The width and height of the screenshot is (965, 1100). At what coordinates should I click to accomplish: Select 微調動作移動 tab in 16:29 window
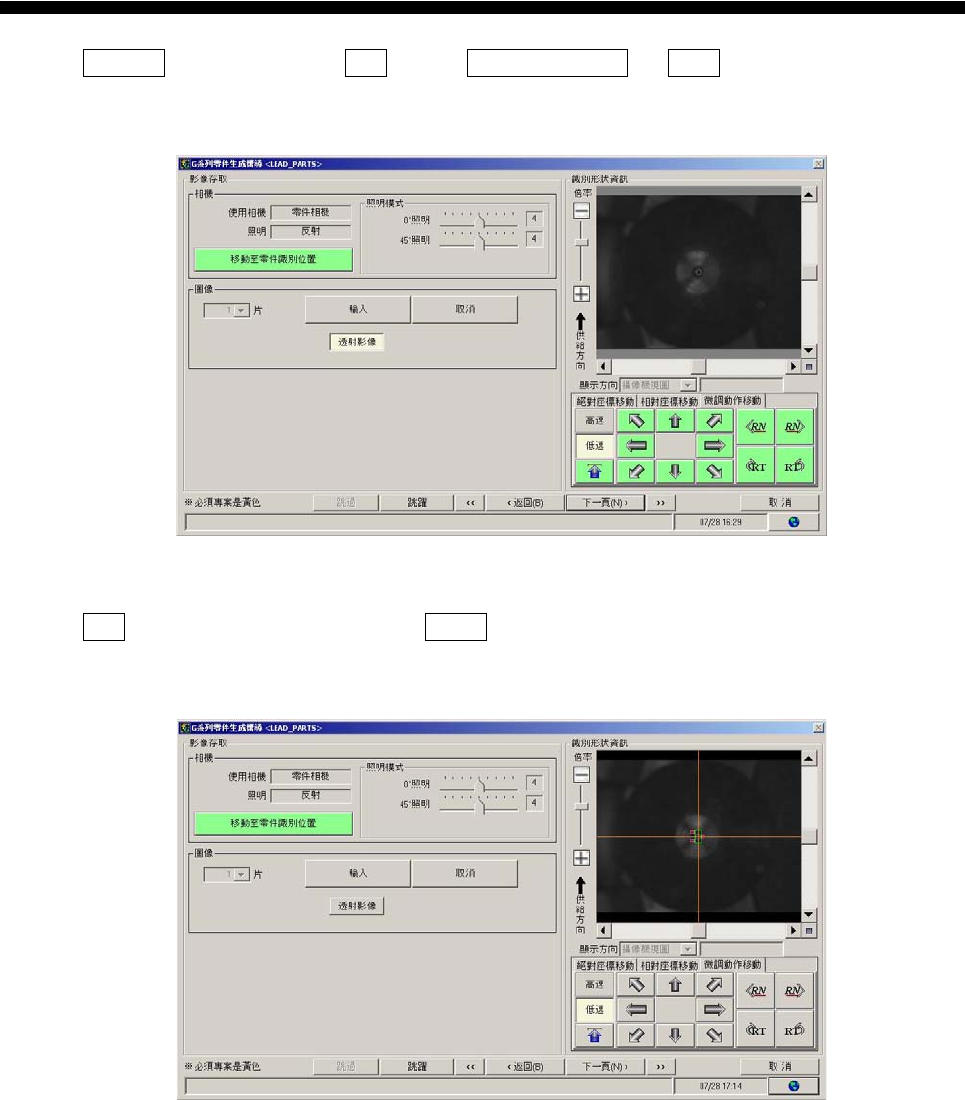[x=732, y=401]
